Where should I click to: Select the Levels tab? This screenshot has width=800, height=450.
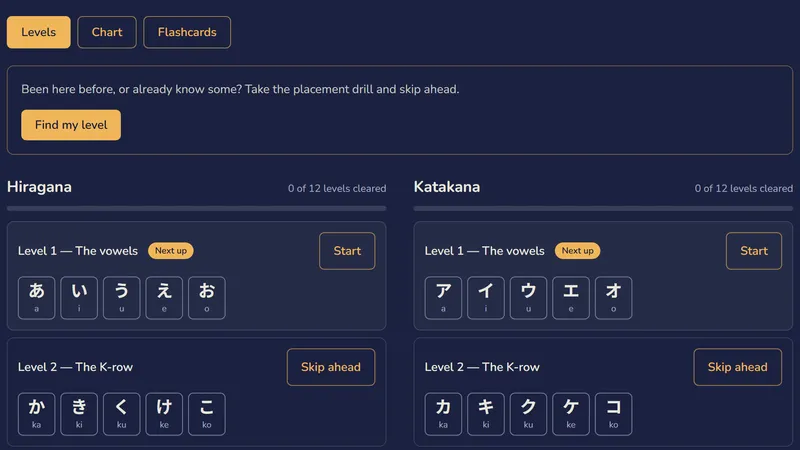(x=38, y=32)
